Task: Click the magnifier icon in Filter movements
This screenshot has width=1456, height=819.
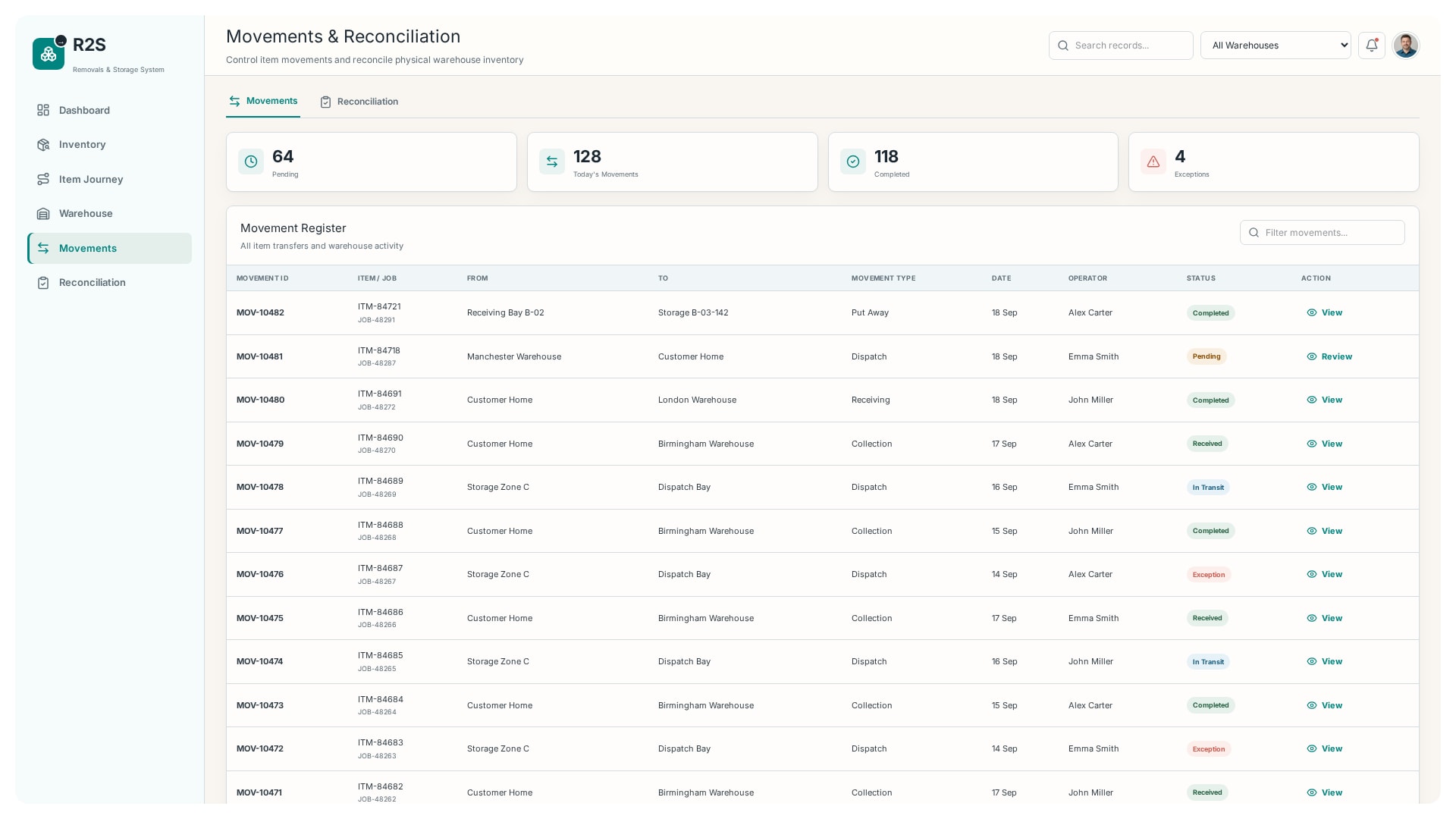Action: (1254, 233)
